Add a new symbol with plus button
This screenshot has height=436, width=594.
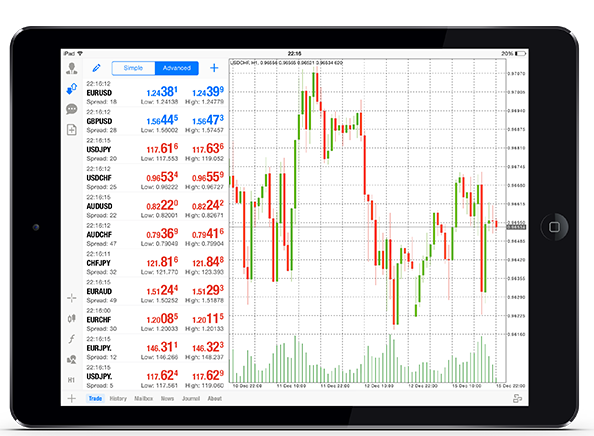(214, 68)
